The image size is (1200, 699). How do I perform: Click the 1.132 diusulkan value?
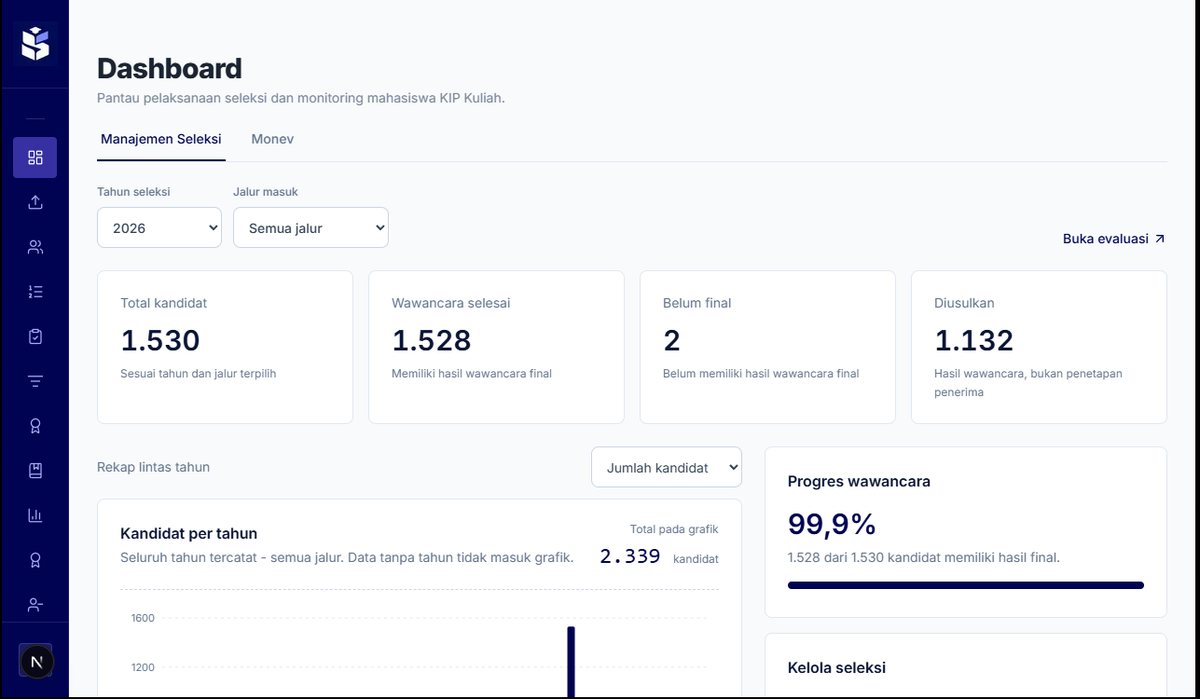click(x=974, y=340)
